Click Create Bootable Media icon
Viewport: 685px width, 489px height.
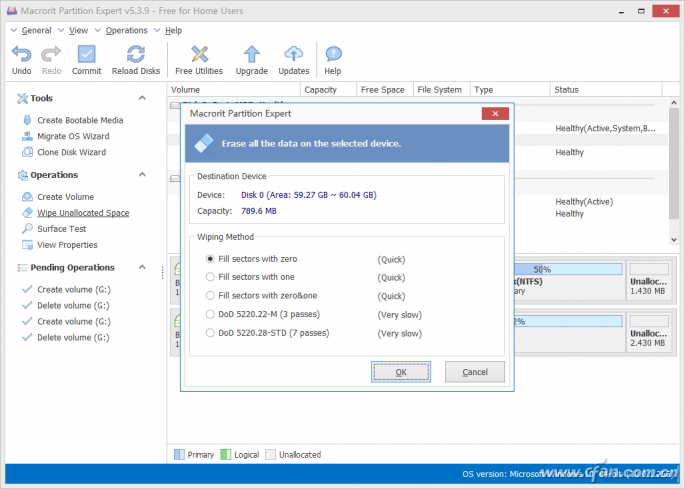click(x=27, y=120)
